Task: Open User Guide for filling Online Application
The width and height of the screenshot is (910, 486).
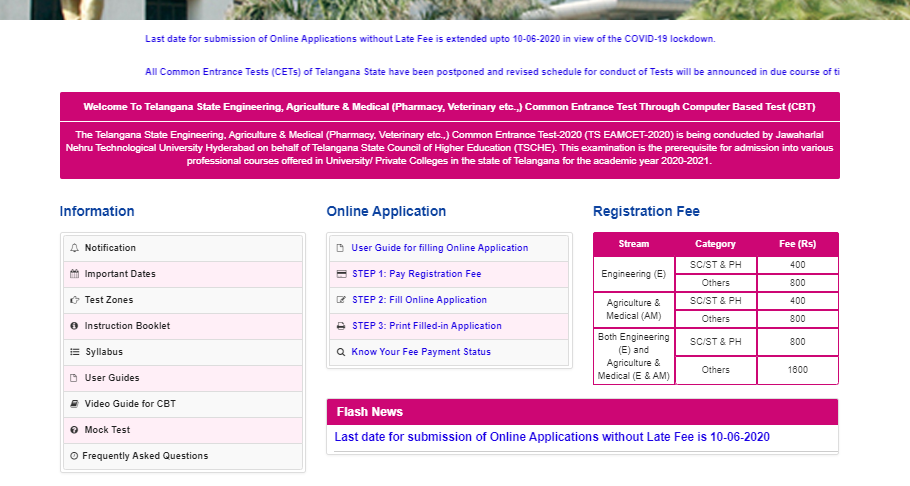Action: (439, 248)
